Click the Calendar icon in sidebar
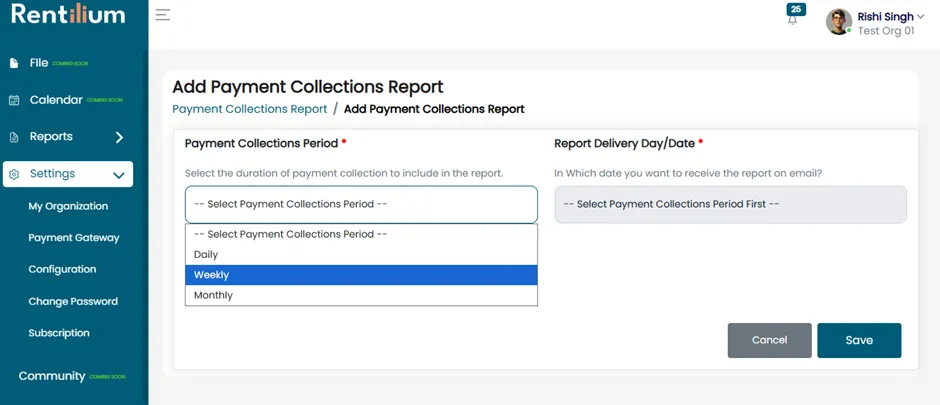 point(14,101)
